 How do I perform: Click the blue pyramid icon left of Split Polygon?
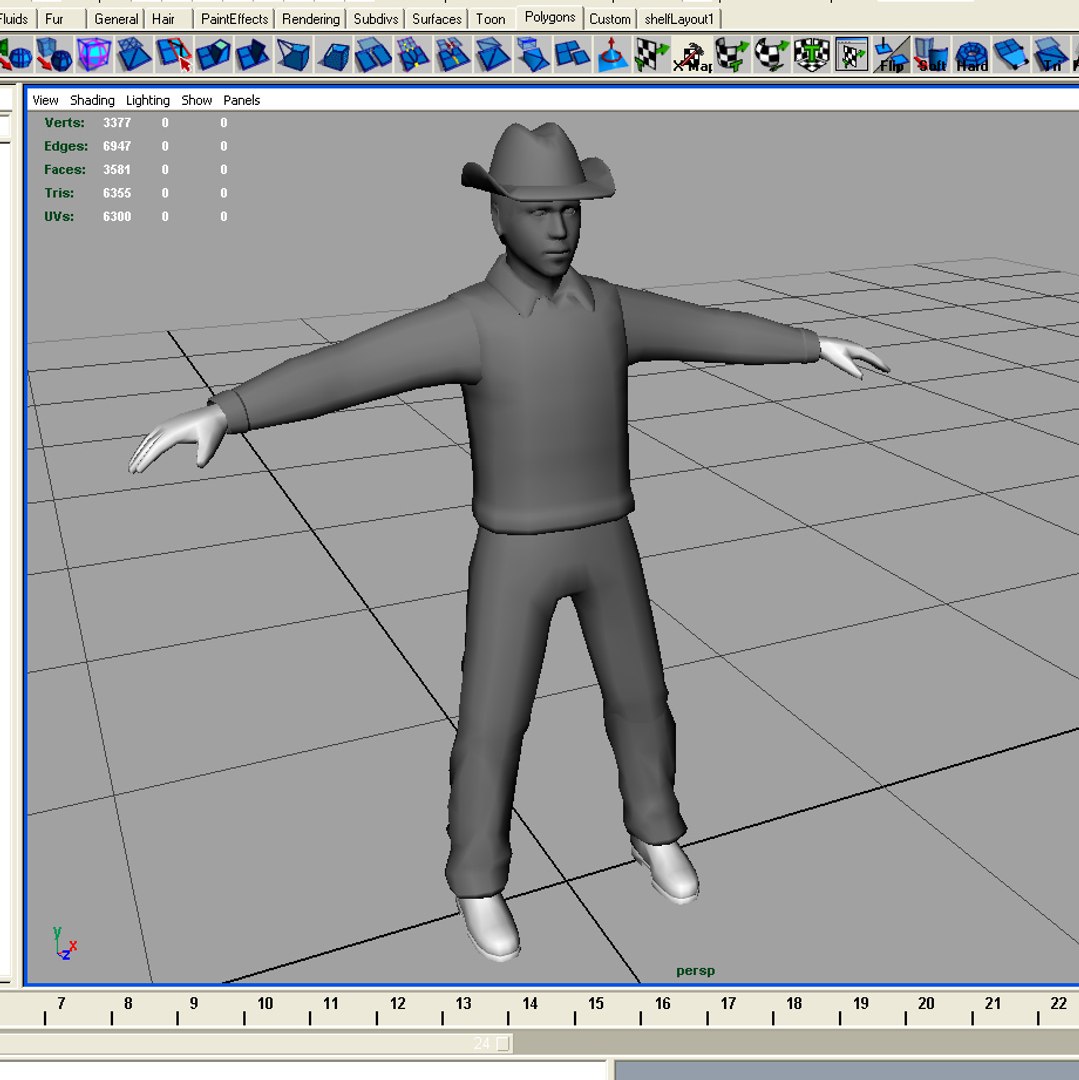coord(134,54)
